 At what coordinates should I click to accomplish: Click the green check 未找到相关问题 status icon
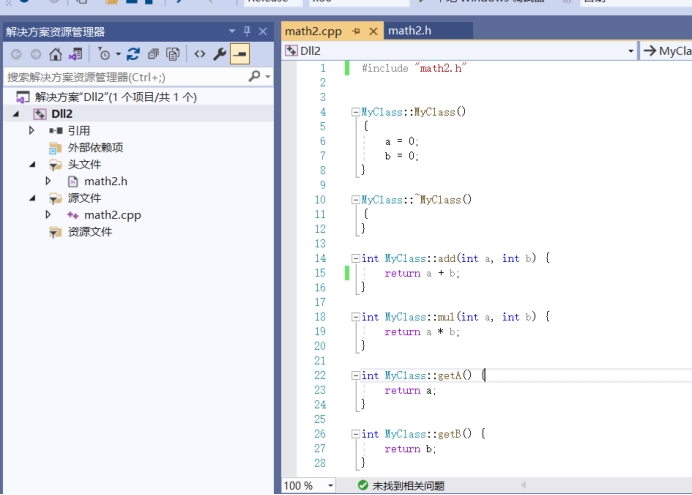pos(363,485)
